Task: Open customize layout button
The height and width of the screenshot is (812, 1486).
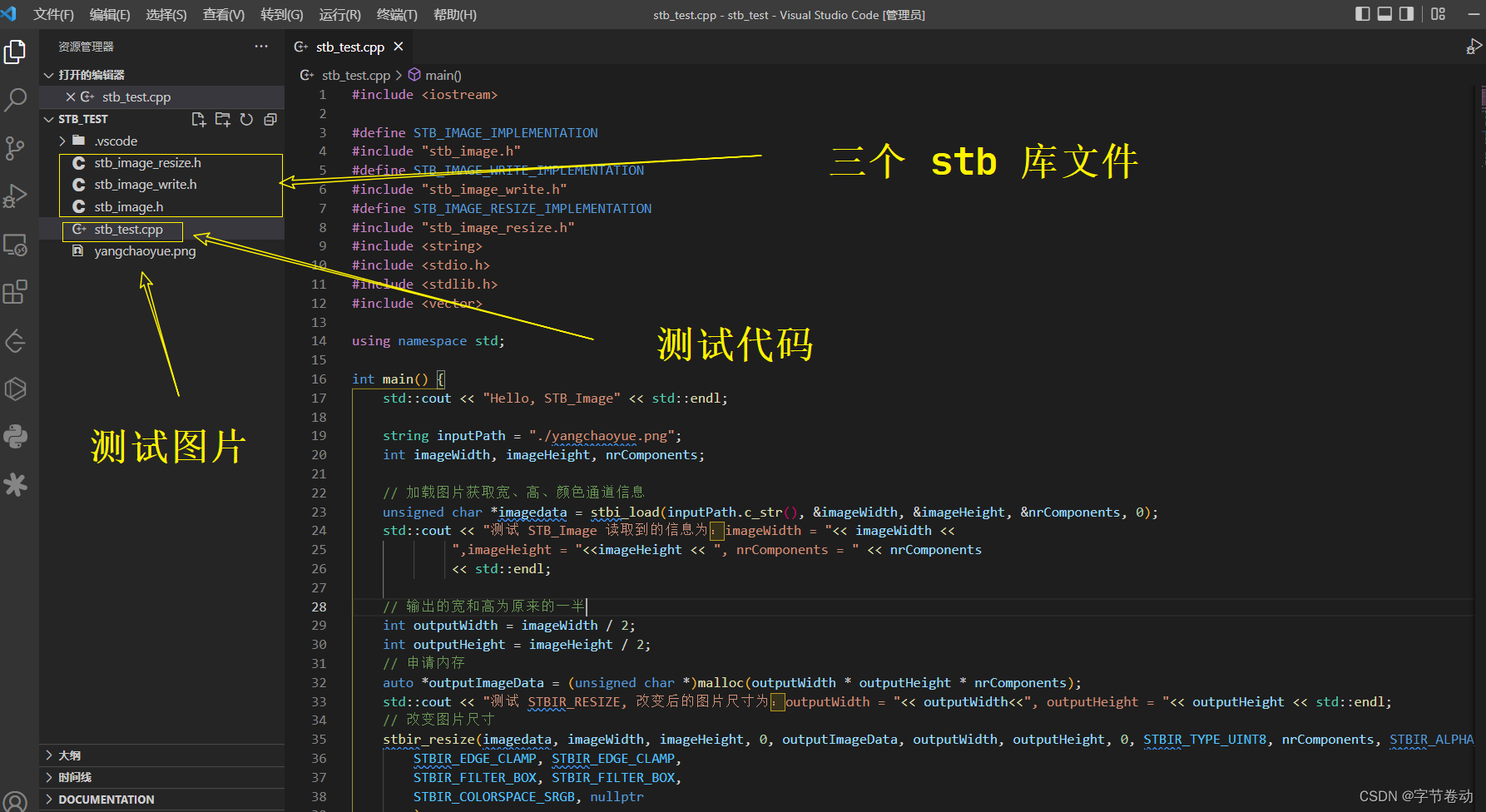Action: [x=1439, y=14]
